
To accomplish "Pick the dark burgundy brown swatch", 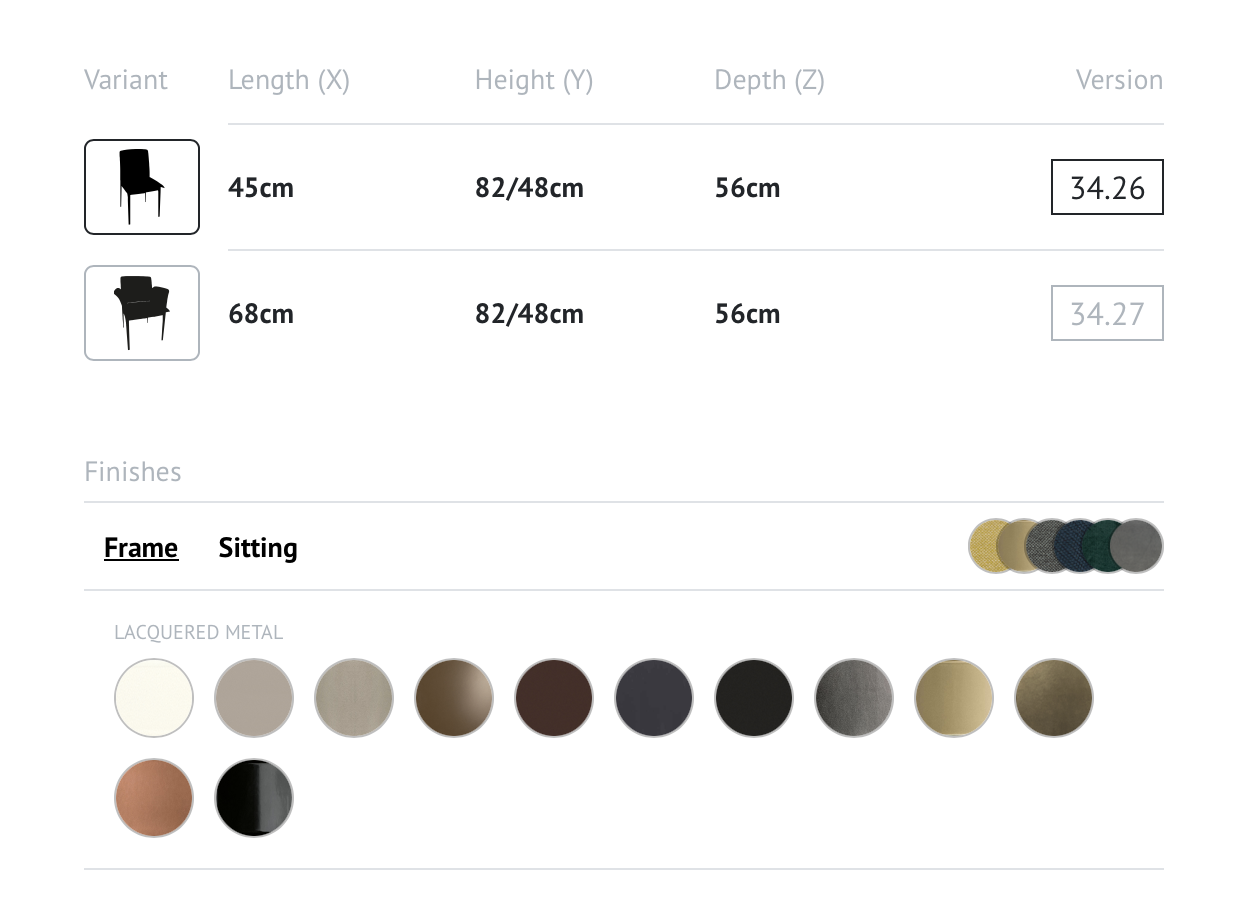I will pos(554,698).
